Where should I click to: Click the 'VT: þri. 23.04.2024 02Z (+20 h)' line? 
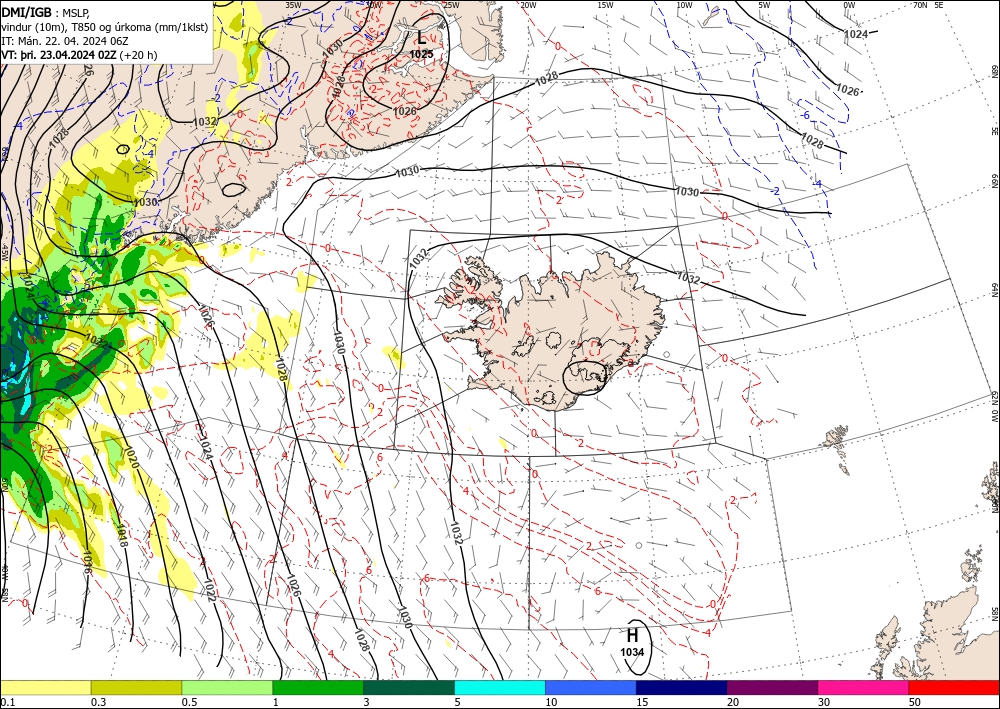point(79,55)
